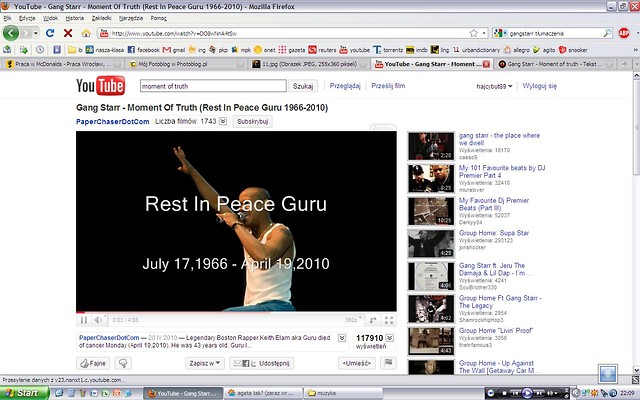The height and width of the screenshot is (400, 640).
Task: Open the gmail bookmark
Action: point(174,50)
